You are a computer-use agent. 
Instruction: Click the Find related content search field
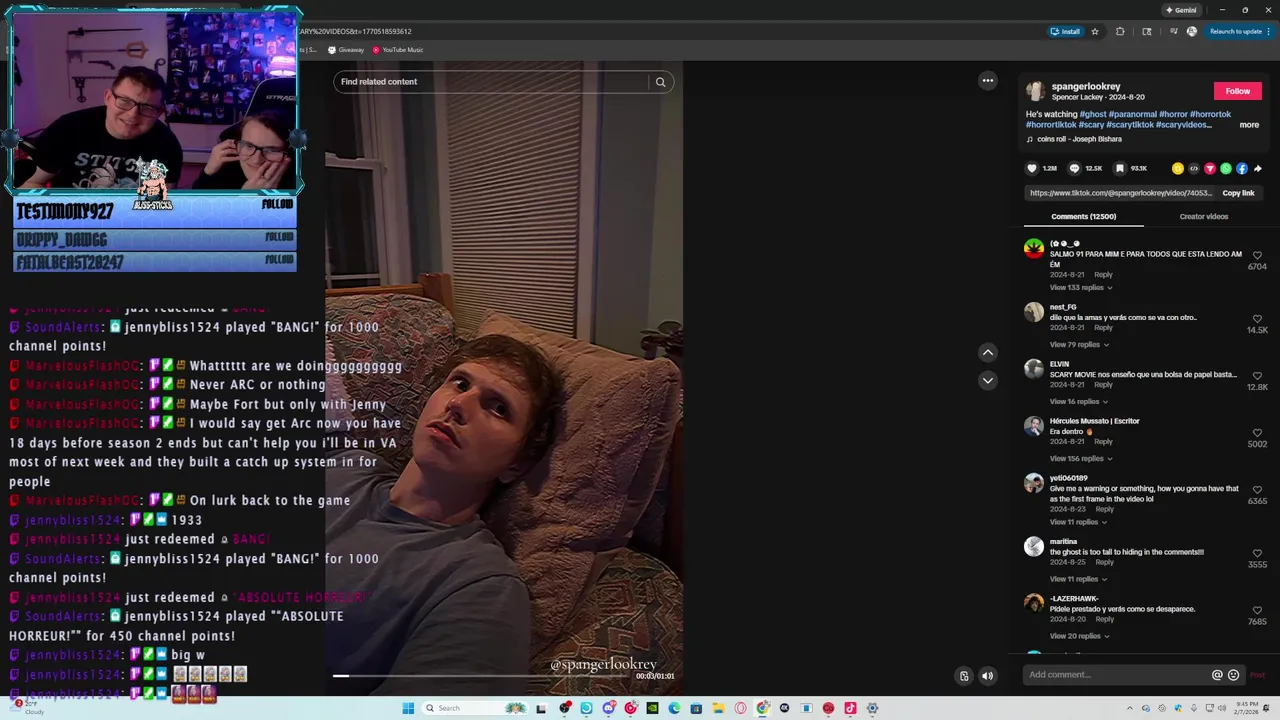[x=491, y=82]
